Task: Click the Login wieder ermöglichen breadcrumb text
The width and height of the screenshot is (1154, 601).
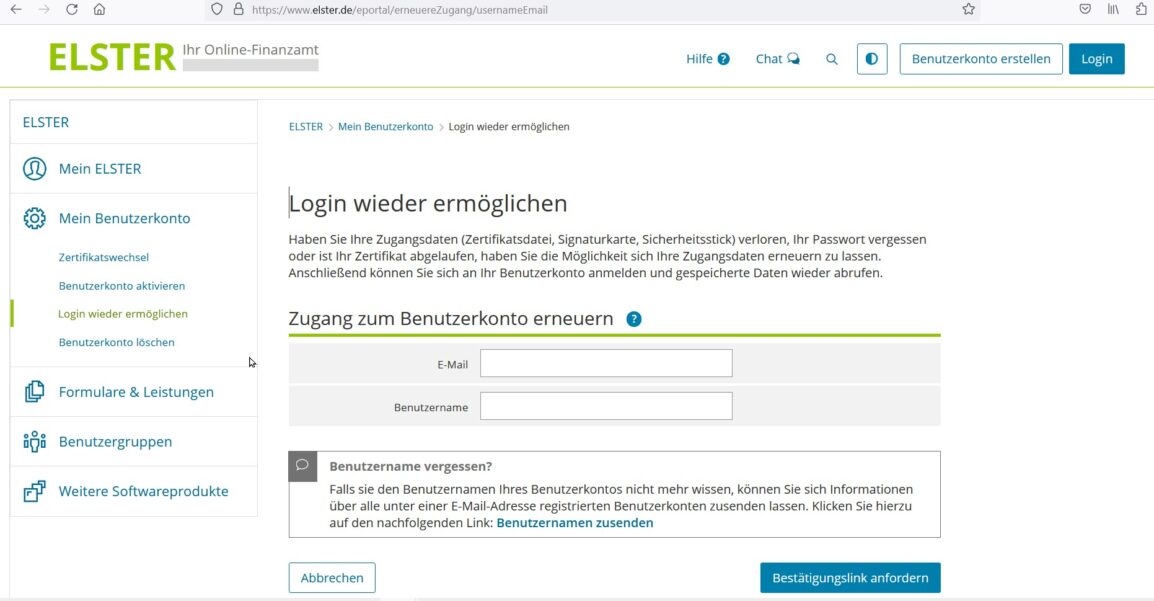Action: (x=509, y=127)
